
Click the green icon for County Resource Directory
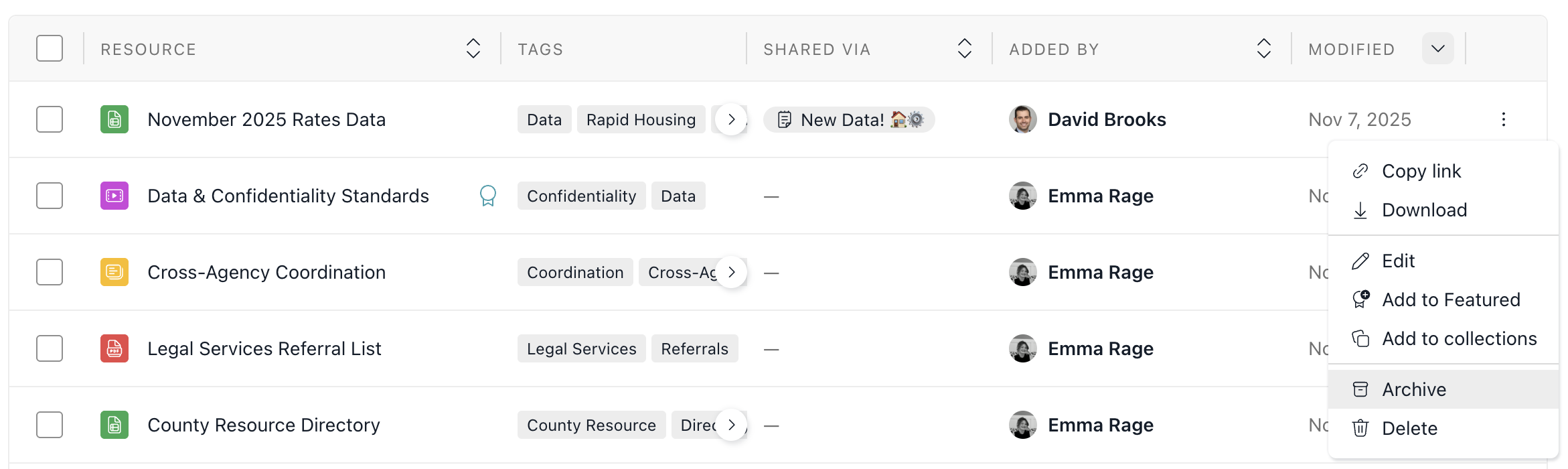point(114,425)
